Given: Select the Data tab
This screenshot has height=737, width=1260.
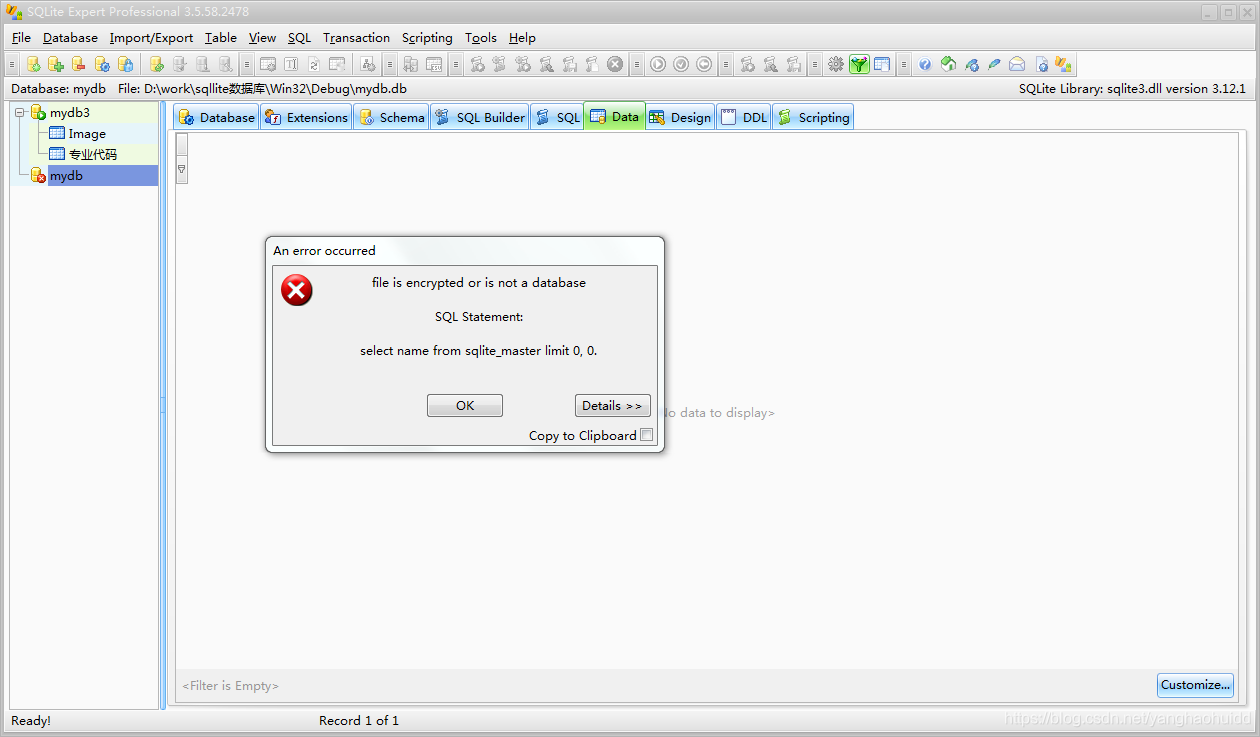Looking at the screenshot, I should click(x=614, y=117).
